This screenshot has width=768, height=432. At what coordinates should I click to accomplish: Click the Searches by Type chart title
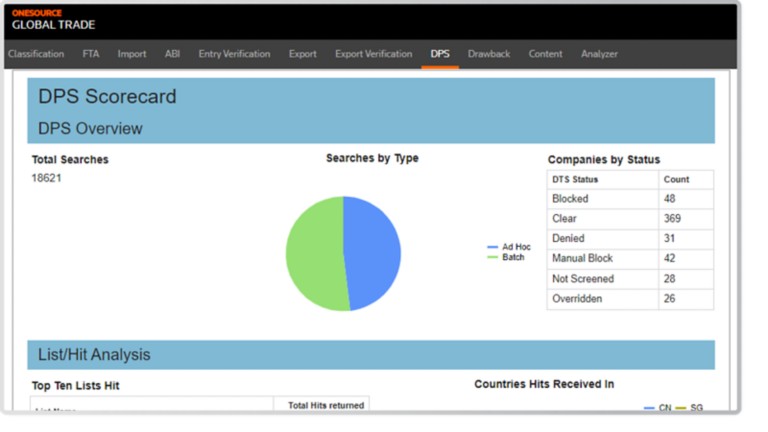click(372, 158)
